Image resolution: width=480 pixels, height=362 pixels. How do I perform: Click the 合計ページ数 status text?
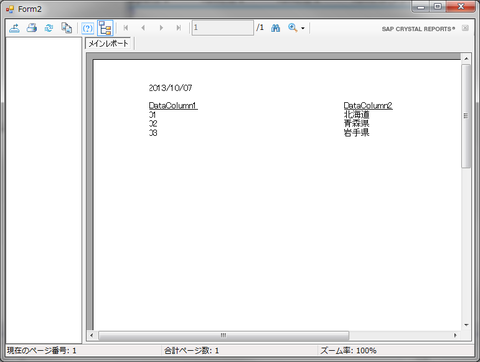click(192, 351)
